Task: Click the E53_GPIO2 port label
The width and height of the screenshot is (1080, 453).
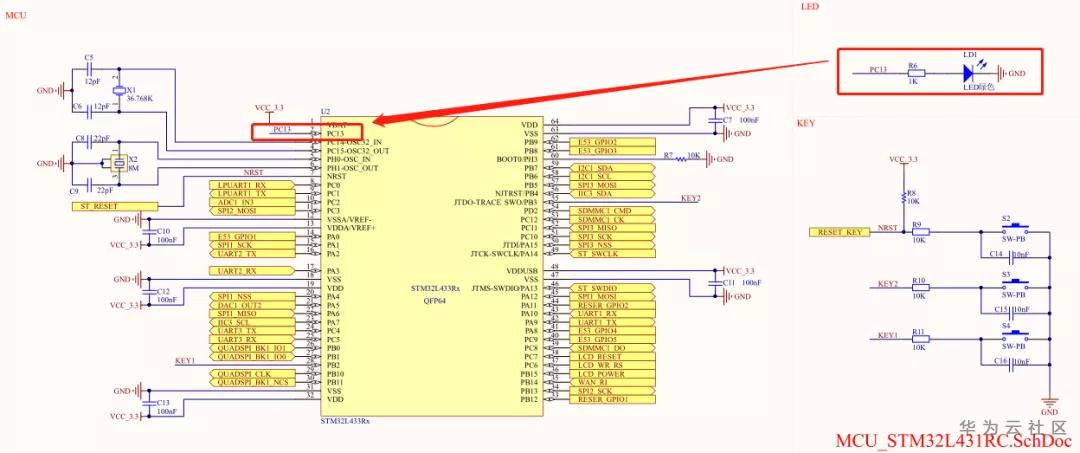Action: click(x=612, y=142)
